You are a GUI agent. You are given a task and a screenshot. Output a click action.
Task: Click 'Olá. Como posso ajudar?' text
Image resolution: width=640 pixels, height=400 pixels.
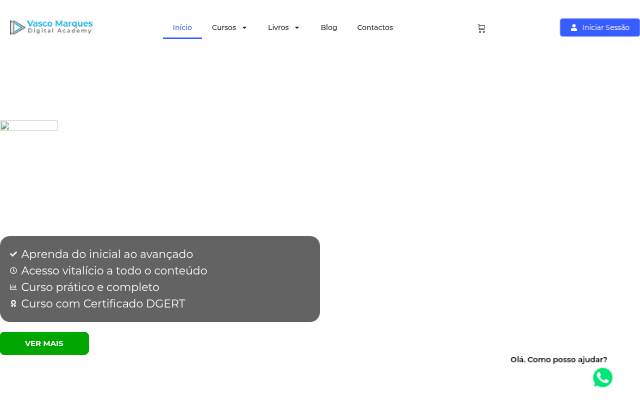[559, 360]
